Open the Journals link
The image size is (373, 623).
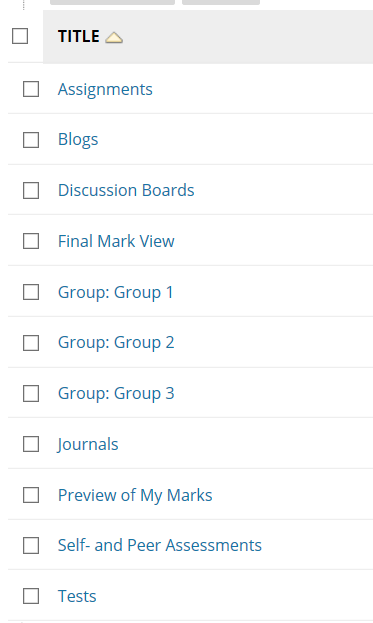click(x=88, y=445)
